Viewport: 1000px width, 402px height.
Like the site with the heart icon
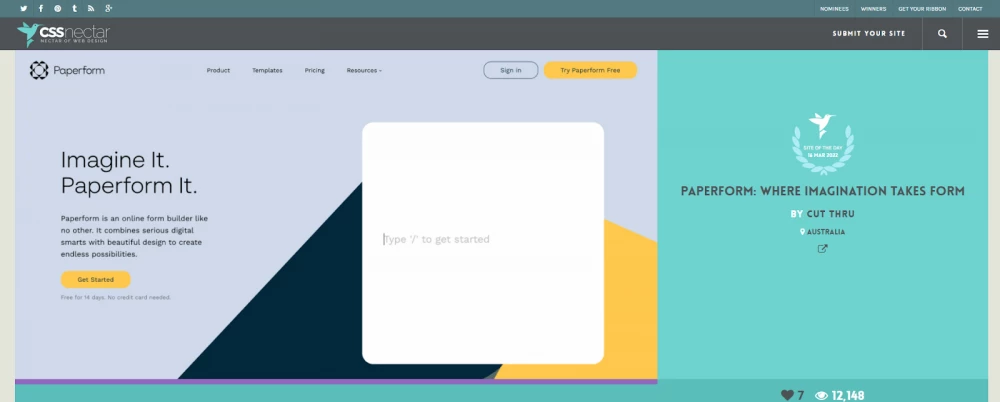(x=787, y=395)
